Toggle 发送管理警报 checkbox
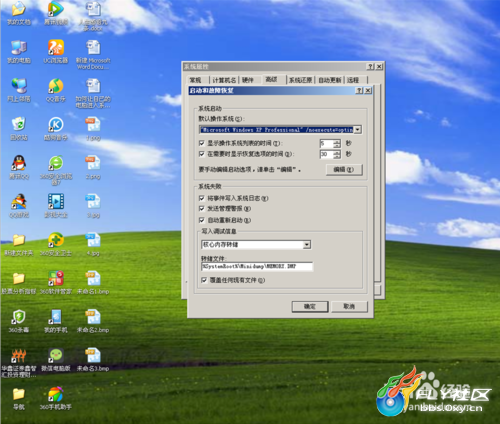This screenshot has width=500, height=424. coord(201,208)
